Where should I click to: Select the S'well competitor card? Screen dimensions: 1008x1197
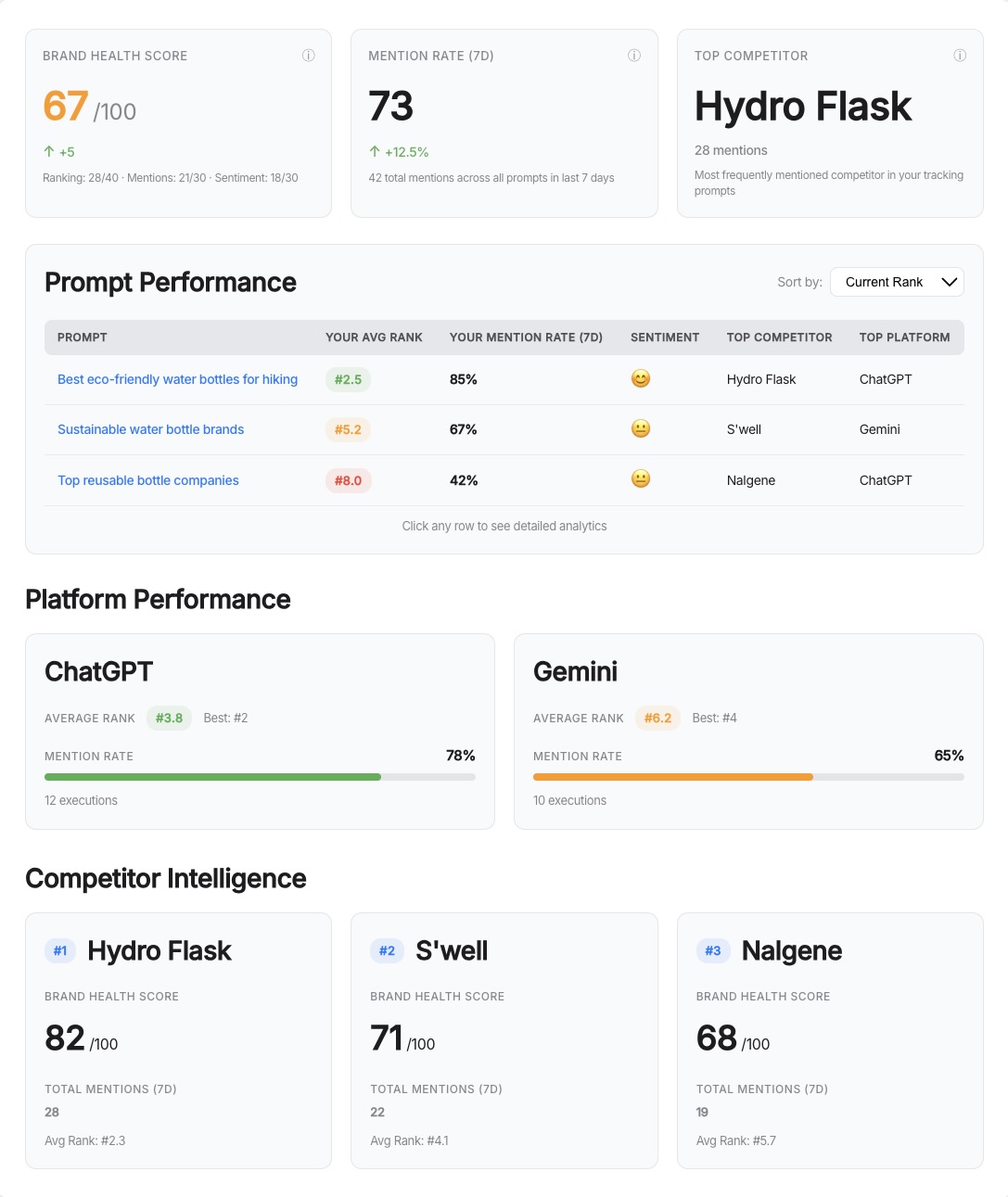point(504,1039)
